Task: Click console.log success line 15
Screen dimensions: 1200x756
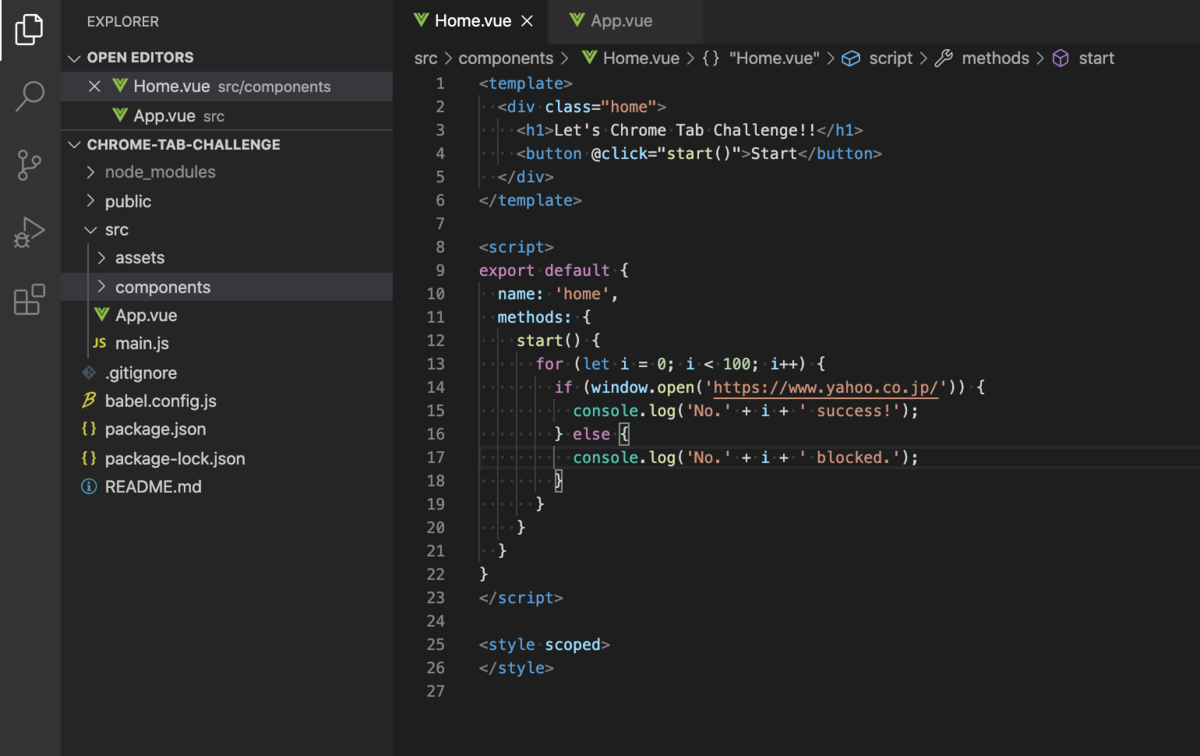Action: (745, 410)
